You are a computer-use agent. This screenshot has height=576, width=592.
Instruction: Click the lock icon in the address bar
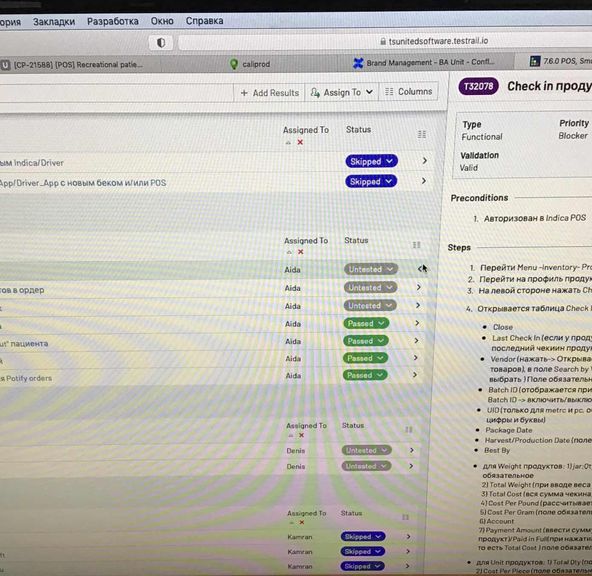click(x=383, y=42)
